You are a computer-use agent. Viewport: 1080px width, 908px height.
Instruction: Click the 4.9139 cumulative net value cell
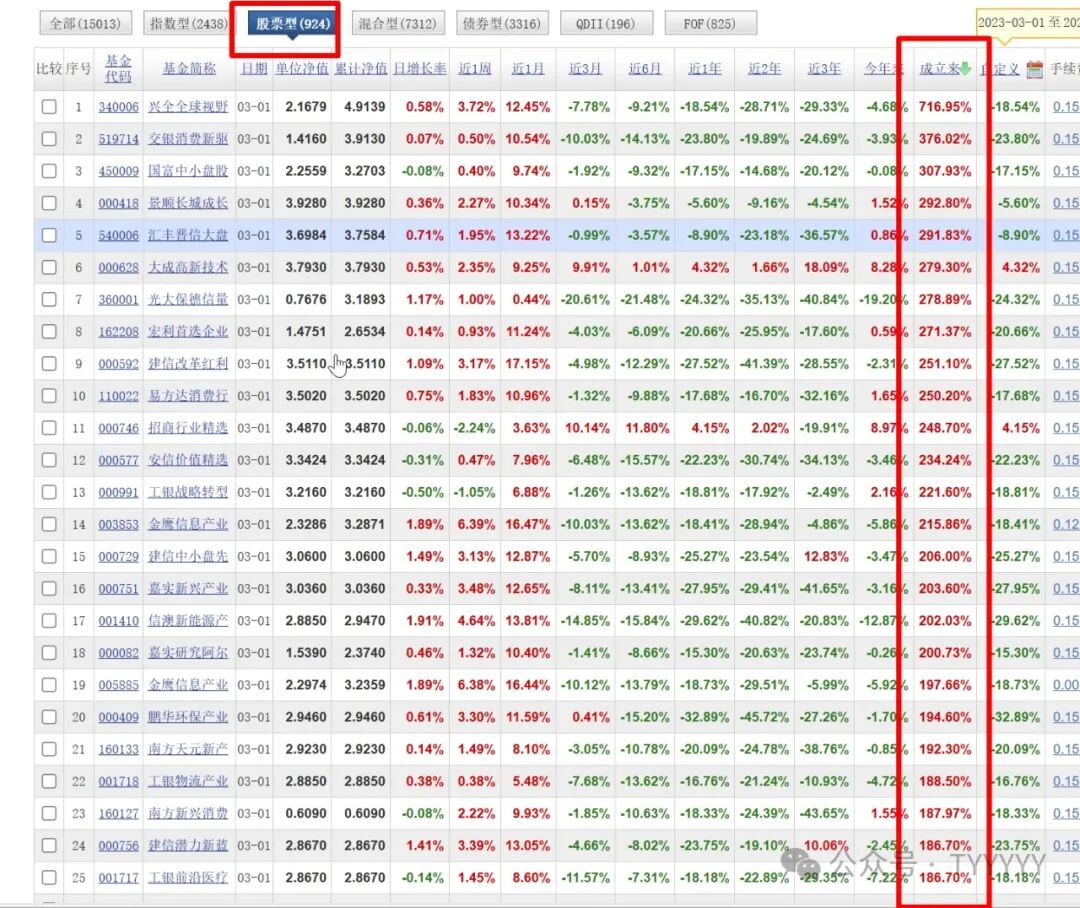click(x=364, y=107)
